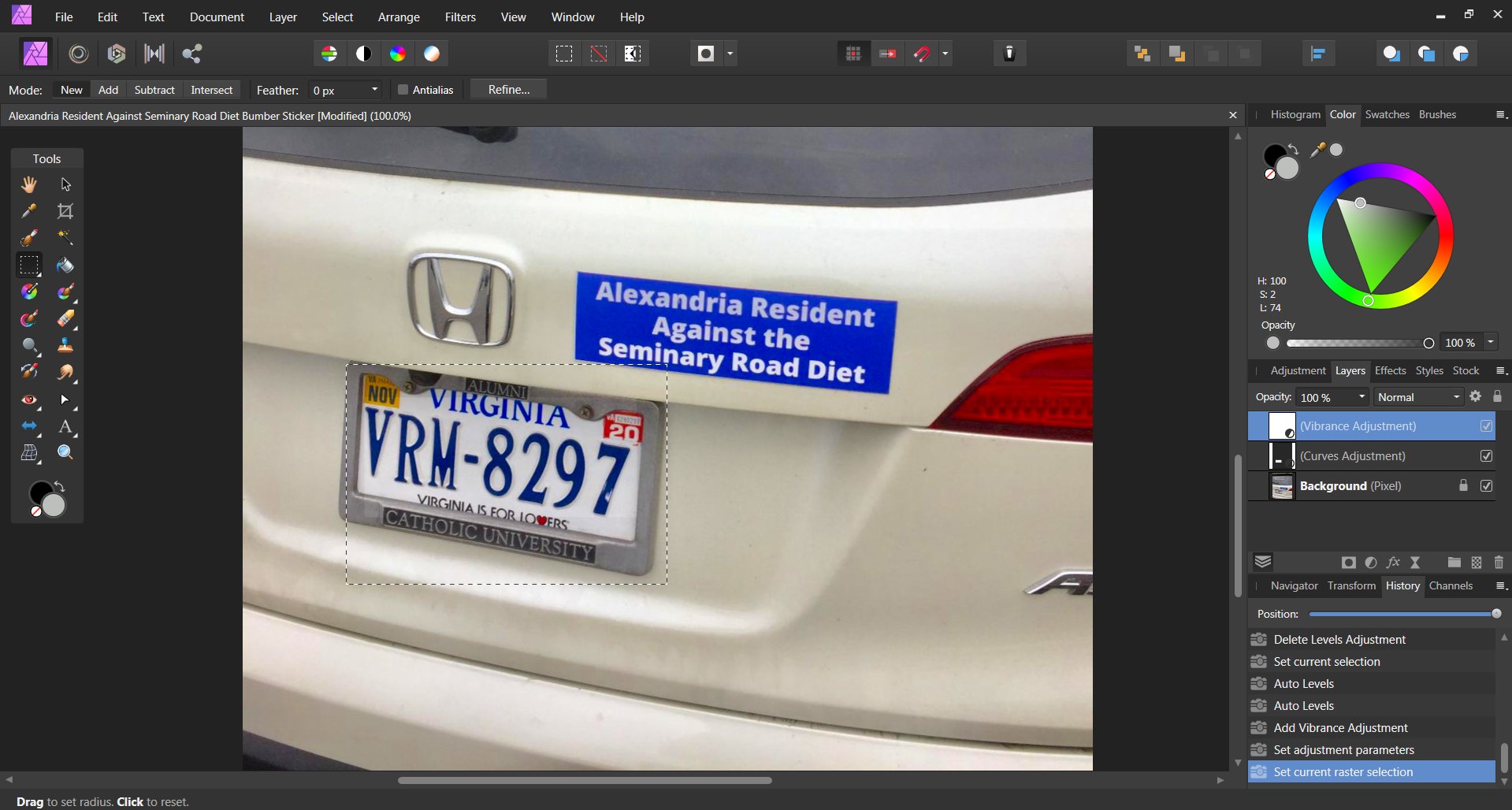
Task: Switch to the Effects tab
Action: [x=1390, y=370]
